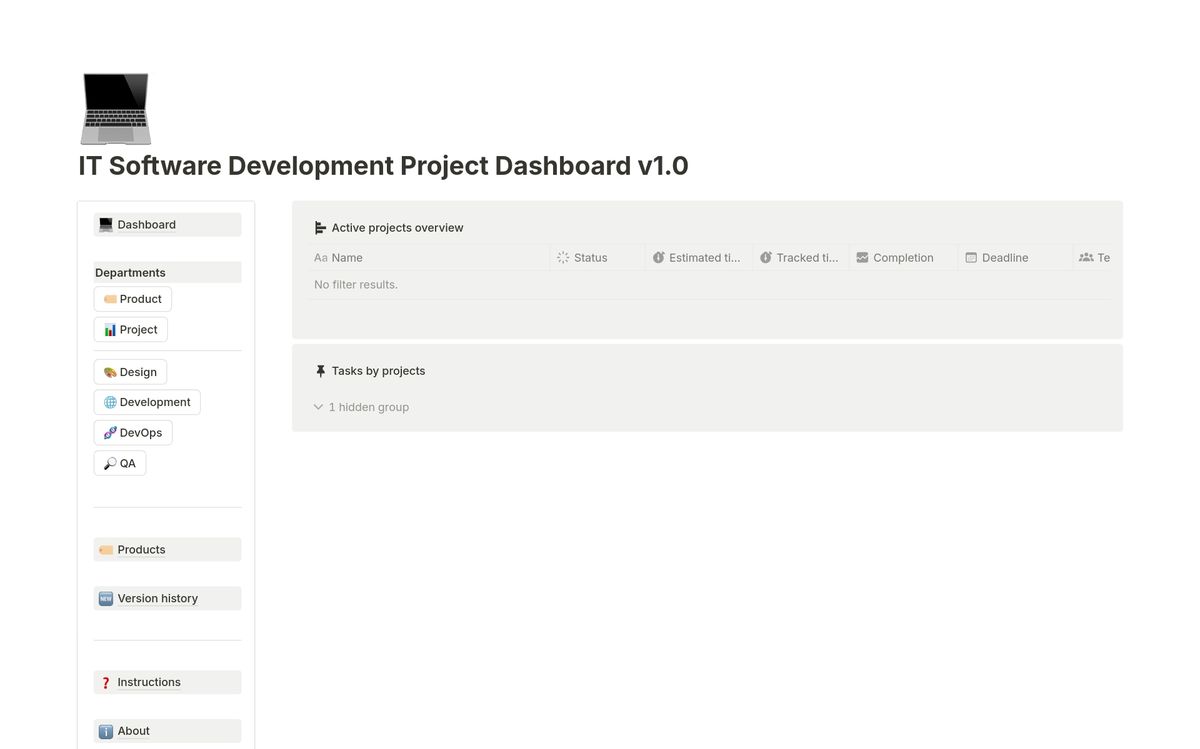Click the Estimated time column clock icon
The width and height of the screenshot is (1200, 749).
(658, 258)
